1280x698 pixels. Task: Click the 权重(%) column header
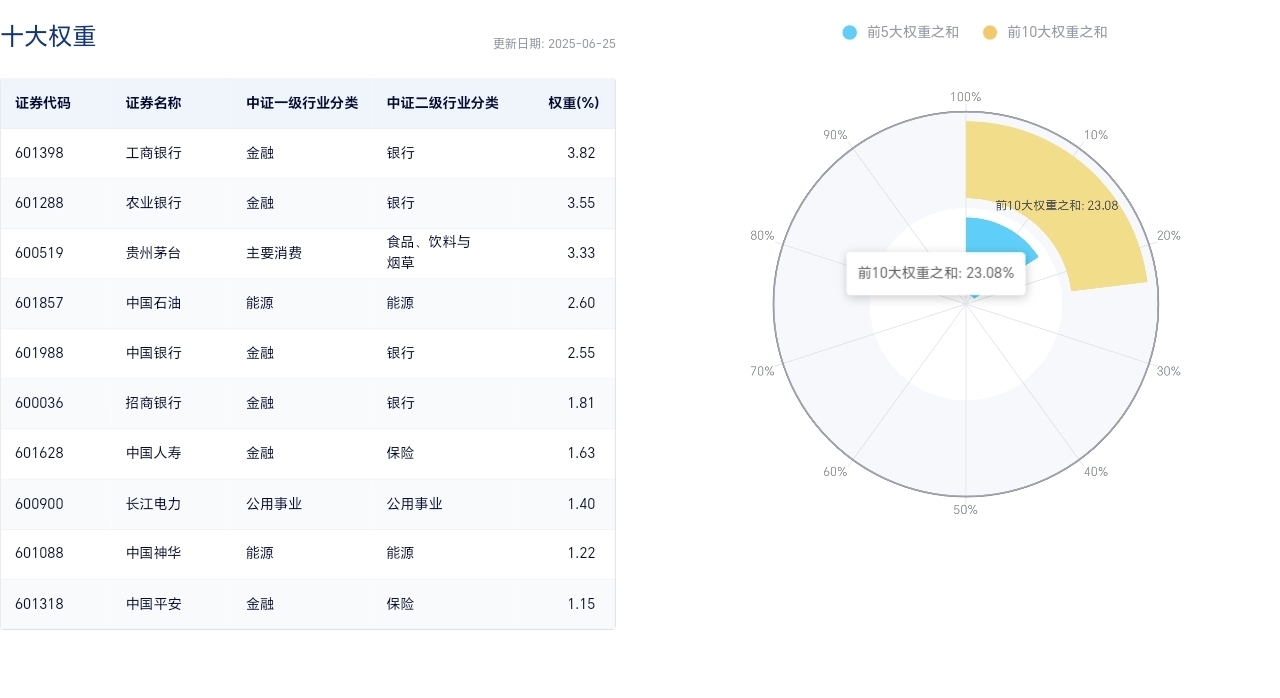[x=573, y=103]
